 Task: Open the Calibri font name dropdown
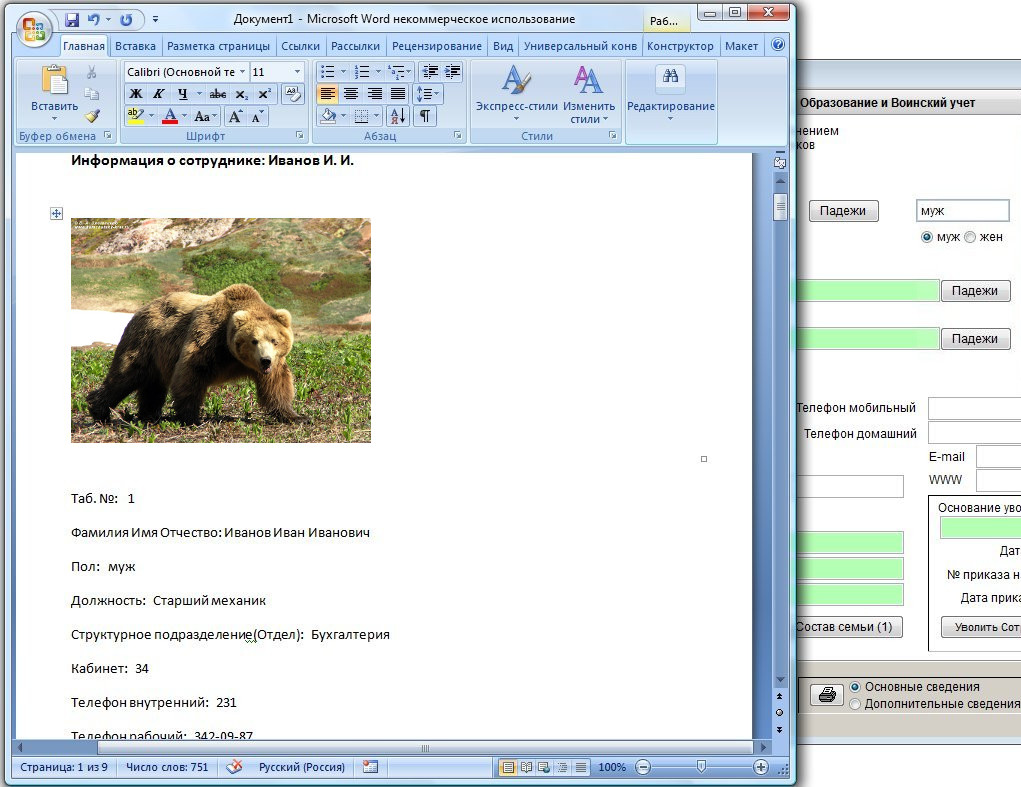tap(242, 72)
